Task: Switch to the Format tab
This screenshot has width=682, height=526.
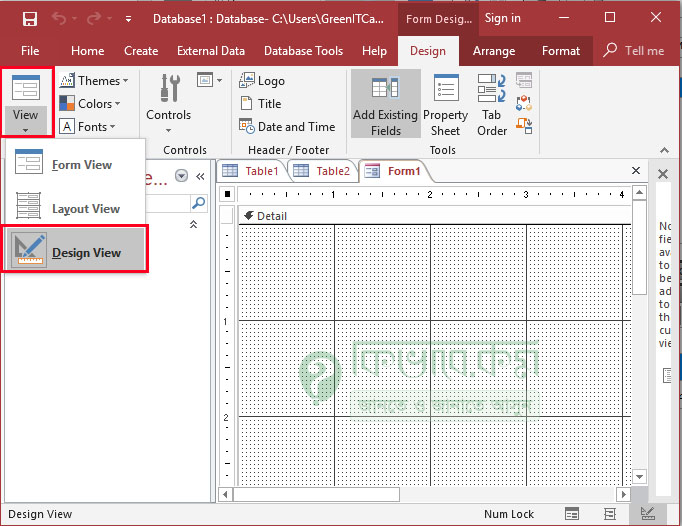Action: (561, 51)
